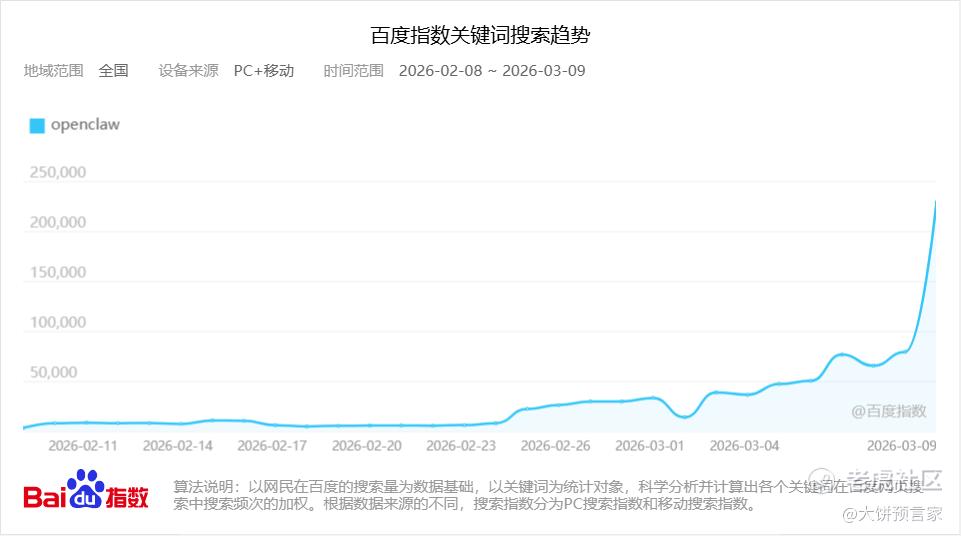Click the blue openclaw legend swatch
The width and height of the screenshot is (961, 536).
click(37, 126)
